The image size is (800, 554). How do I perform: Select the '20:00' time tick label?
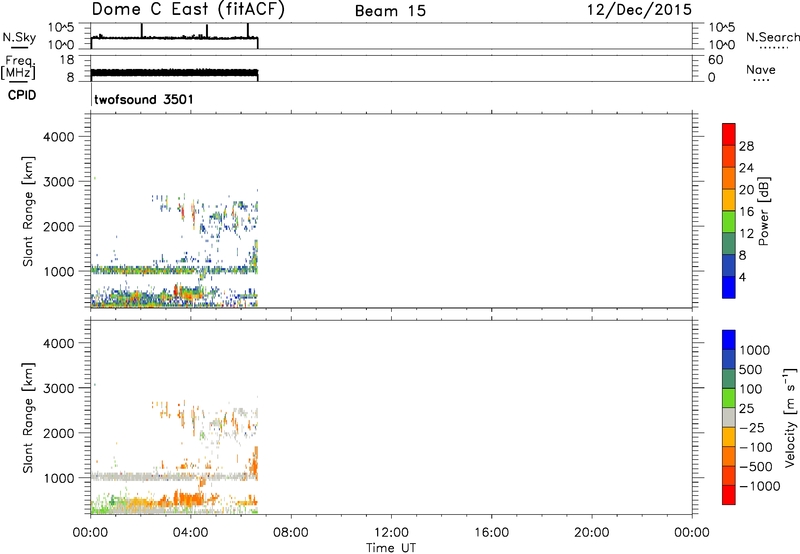(x=591, y=533)
